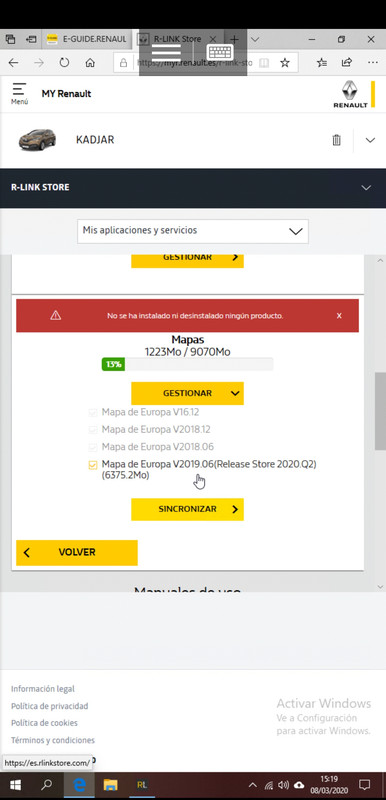Click the network Wi-Fi tray icon

269,785
